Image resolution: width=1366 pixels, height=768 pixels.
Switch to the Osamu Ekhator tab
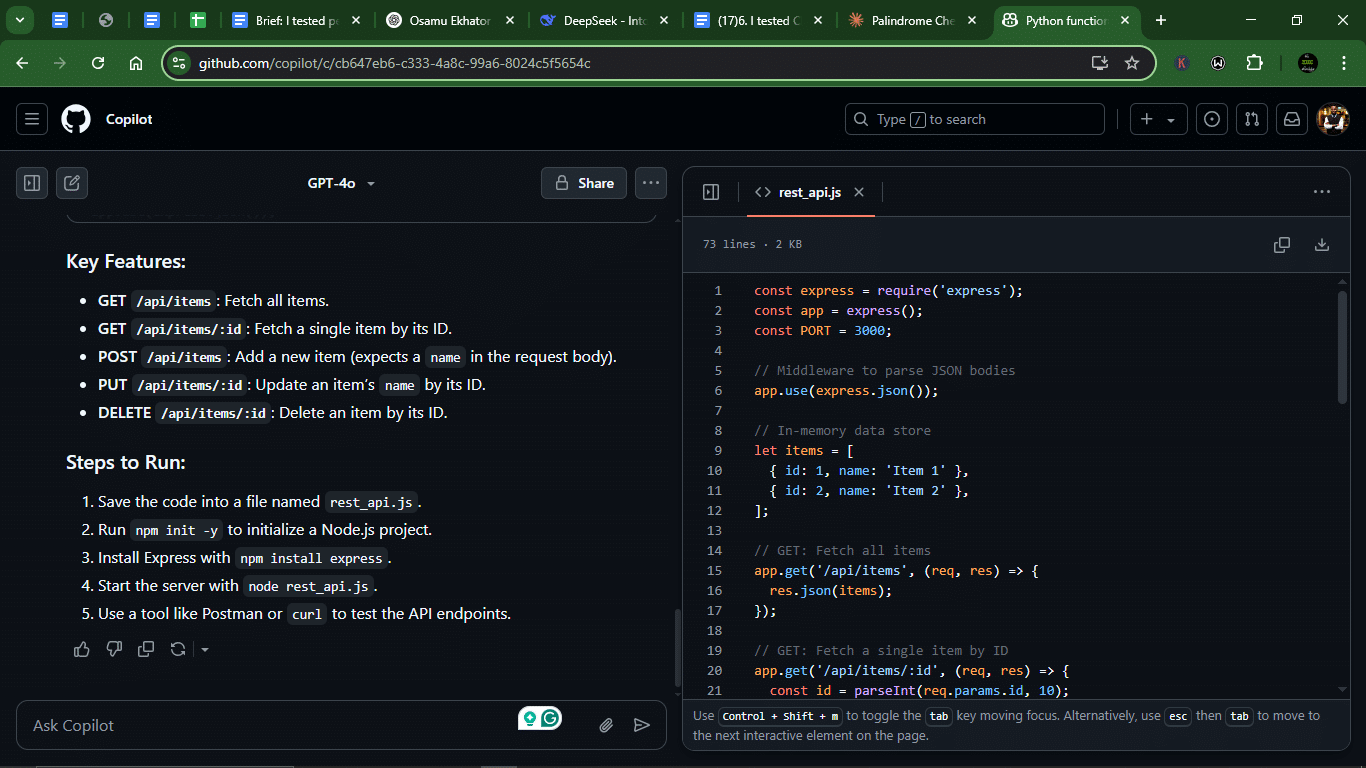[450, 20]
